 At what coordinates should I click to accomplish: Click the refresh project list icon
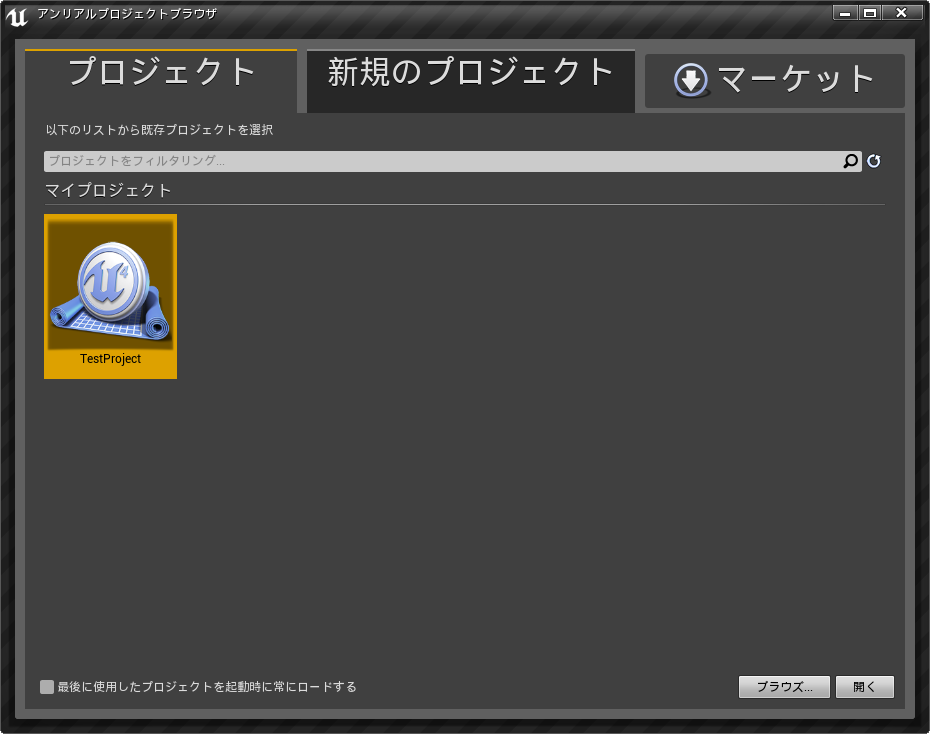click(x=871, y=160)
